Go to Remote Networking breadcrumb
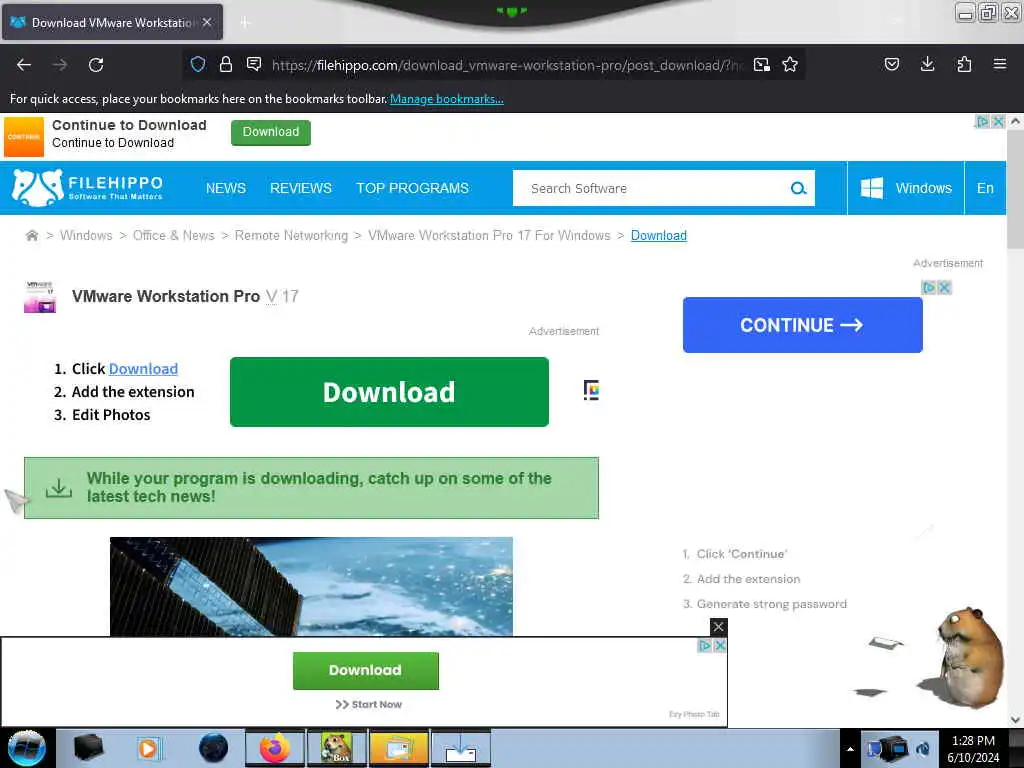Viewport: 1024px width, 768px height. coord(291,235)
